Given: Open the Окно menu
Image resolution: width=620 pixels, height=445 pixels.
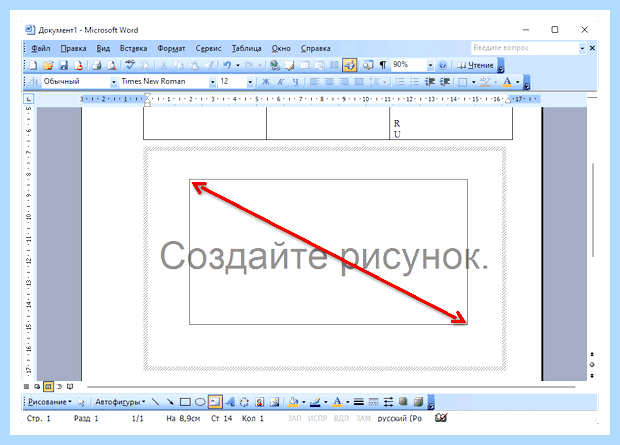Looking at the screenshot, I should click(x=281, y=48).
